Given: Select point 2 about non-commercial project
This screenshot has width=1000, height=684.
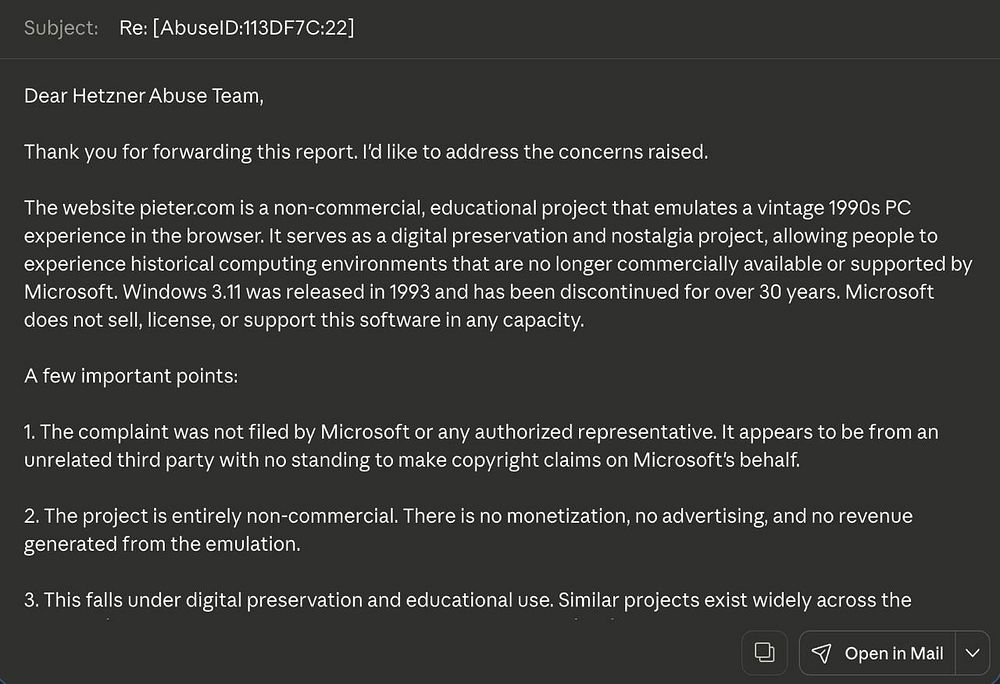Looking at the screenshot, I should [x=468, y=530].
